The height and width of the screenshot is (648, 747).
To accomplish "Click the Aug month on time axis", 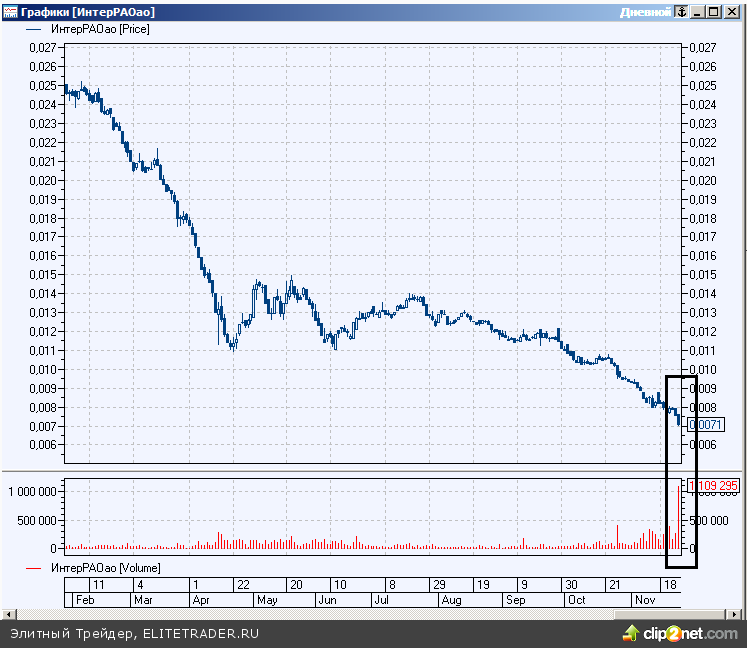I will click(x=451, y=600).
